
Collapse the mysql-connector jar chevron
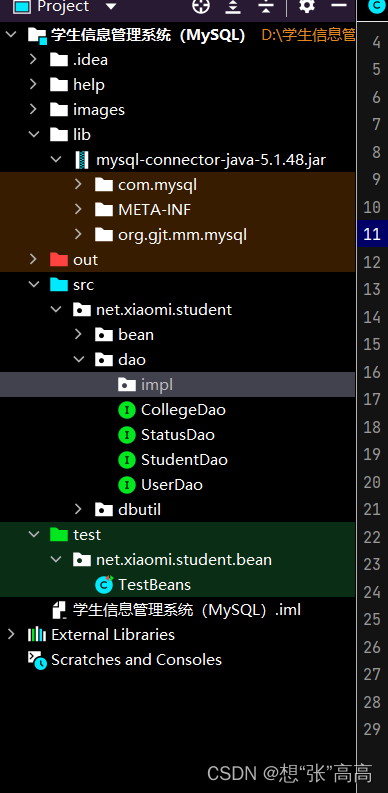click(56, 160)
